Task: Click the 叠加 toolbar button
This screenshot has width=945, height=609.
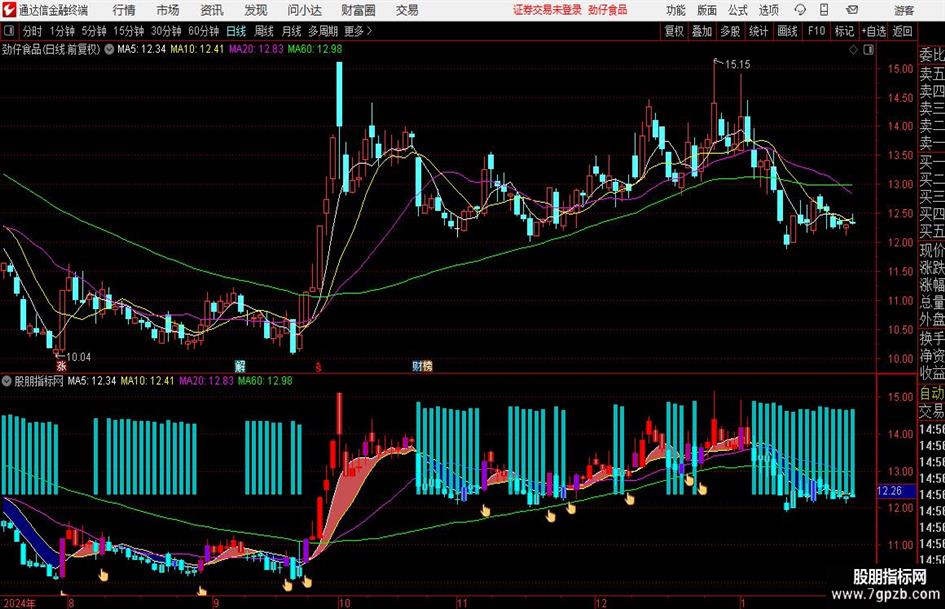Action: click(702, 31)
